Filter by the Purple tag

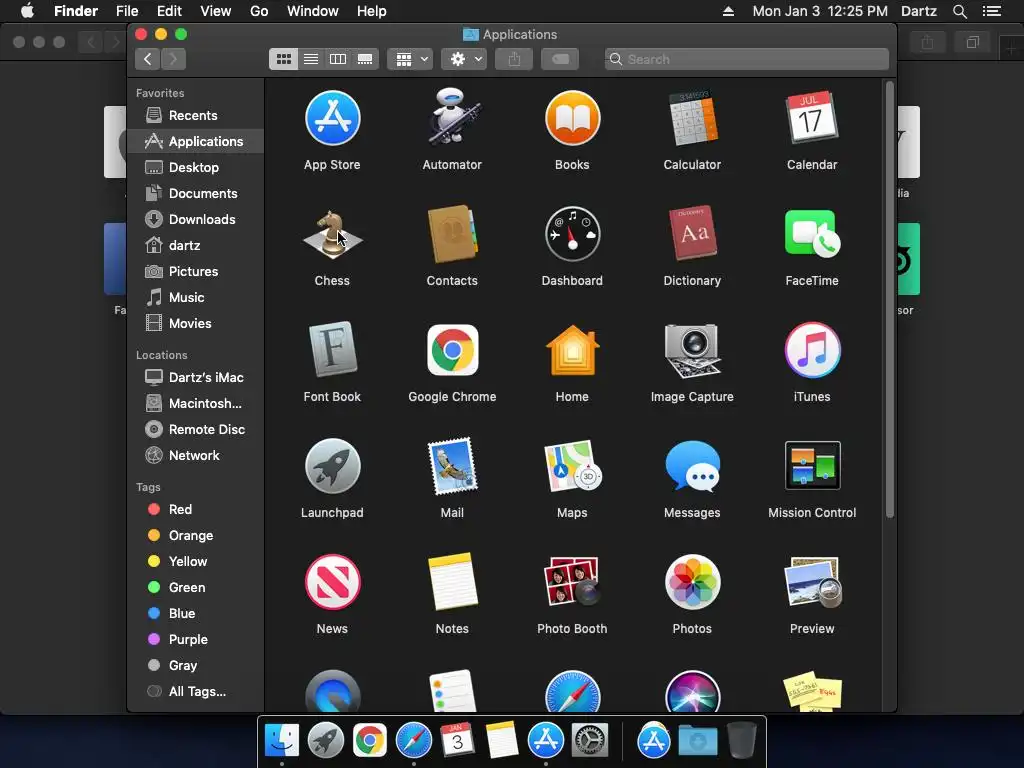click(x=196, y=640)
